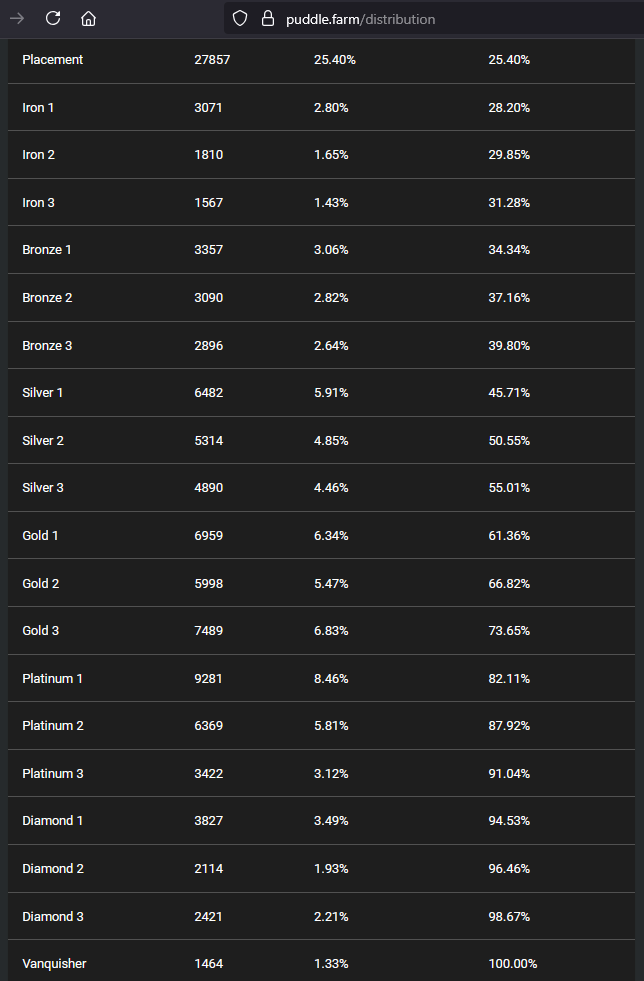Reload the page with the refresh icon
Viewport: 644px width, 981px height.
(x=53, y=18)
